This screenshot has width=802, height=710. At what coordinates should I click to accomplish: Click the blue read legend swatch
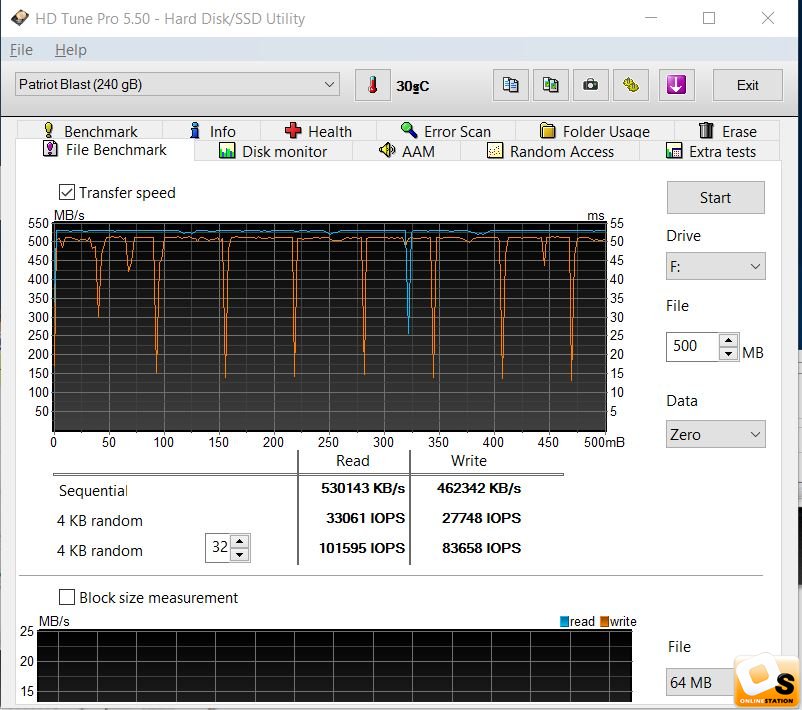[x=564, y=622]
